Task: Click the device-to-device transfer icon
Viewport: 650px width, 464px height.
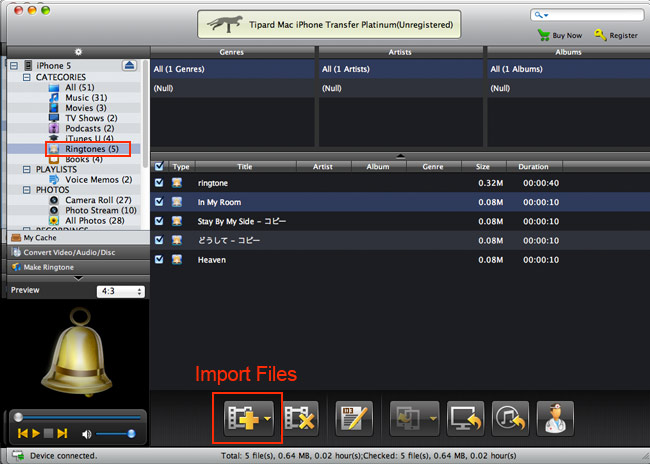Action: (x=408, y=418)
